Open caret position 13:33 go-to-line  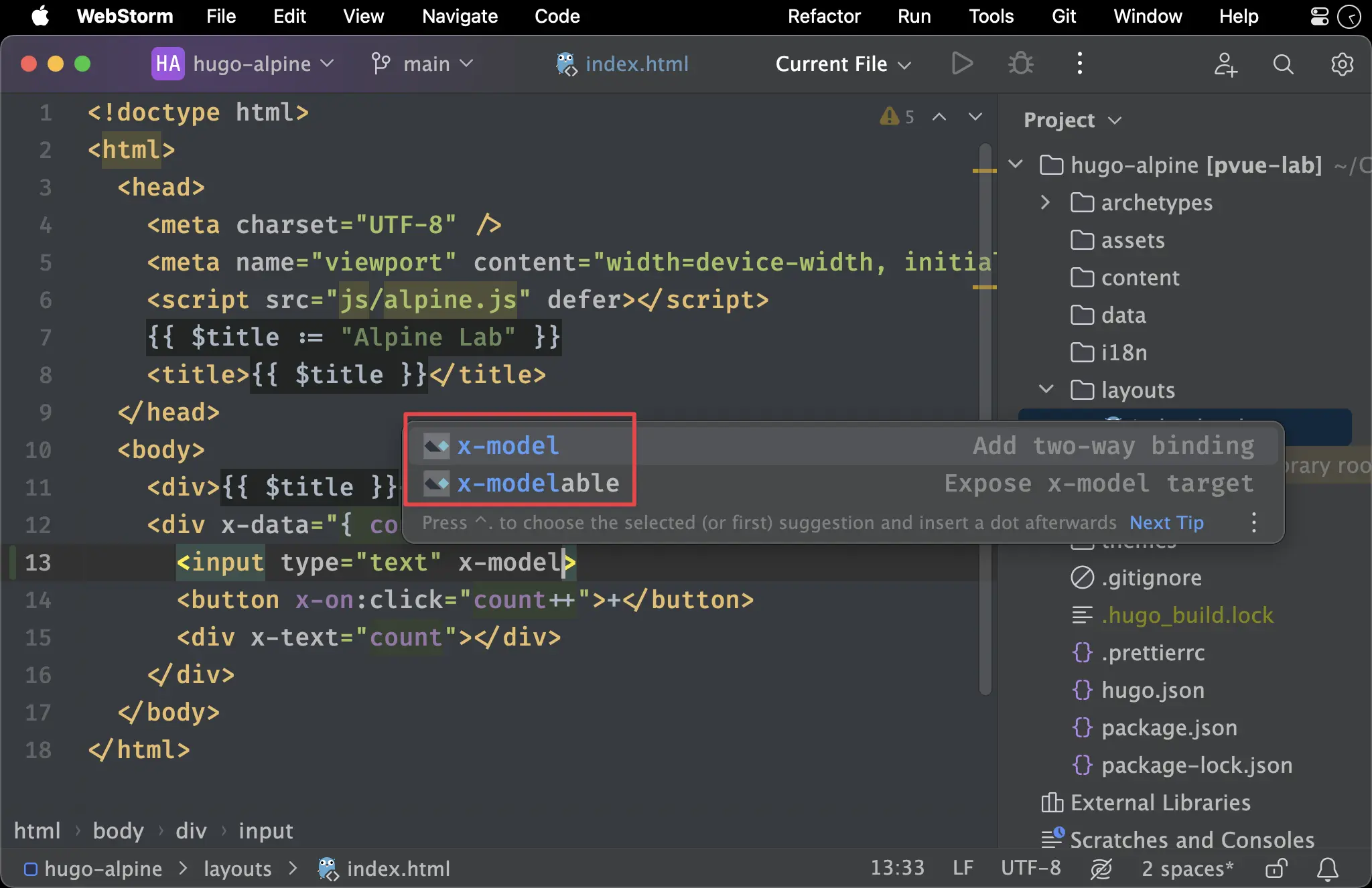point(897,869)
